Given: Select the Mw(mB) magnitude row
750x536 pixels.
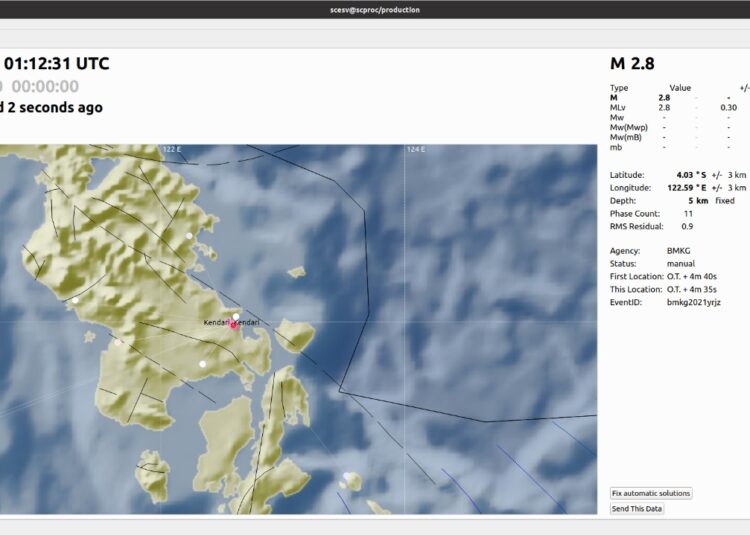Looking at the screenshot, I should tap(677, 137).
